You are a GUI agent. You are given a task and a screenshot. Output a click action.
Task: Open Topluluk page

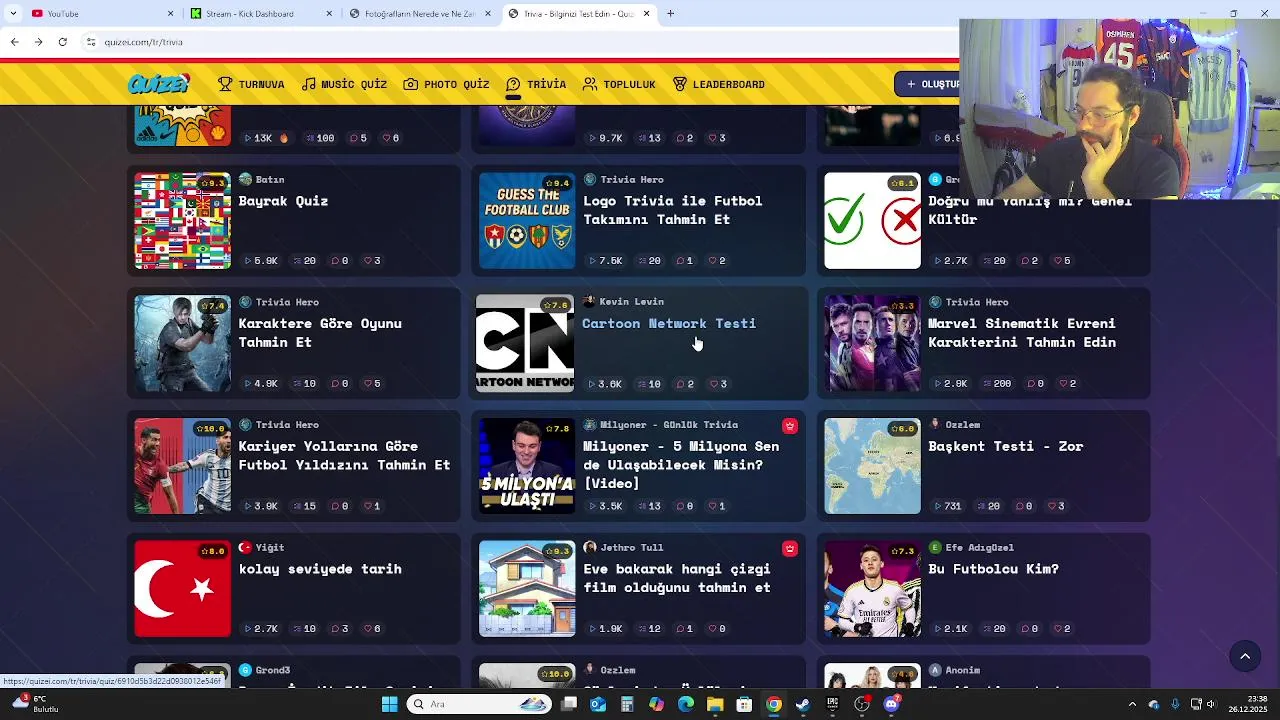(619, 84)
